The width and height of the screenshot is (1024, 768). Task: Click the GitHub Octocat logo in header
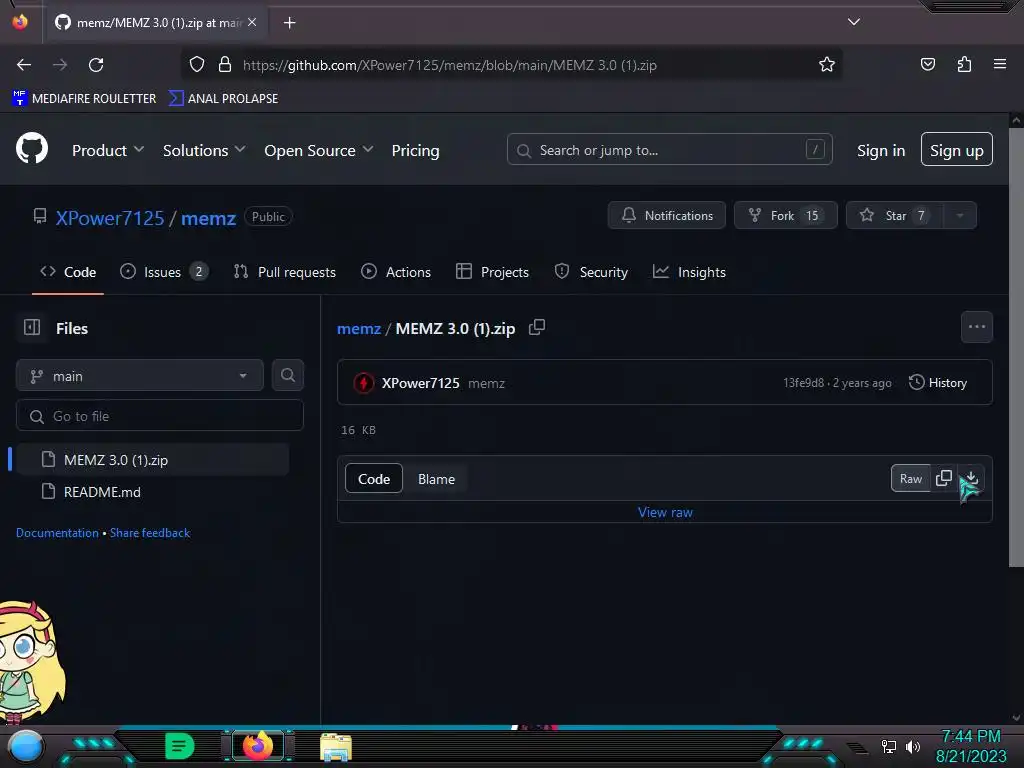point(31,148)
